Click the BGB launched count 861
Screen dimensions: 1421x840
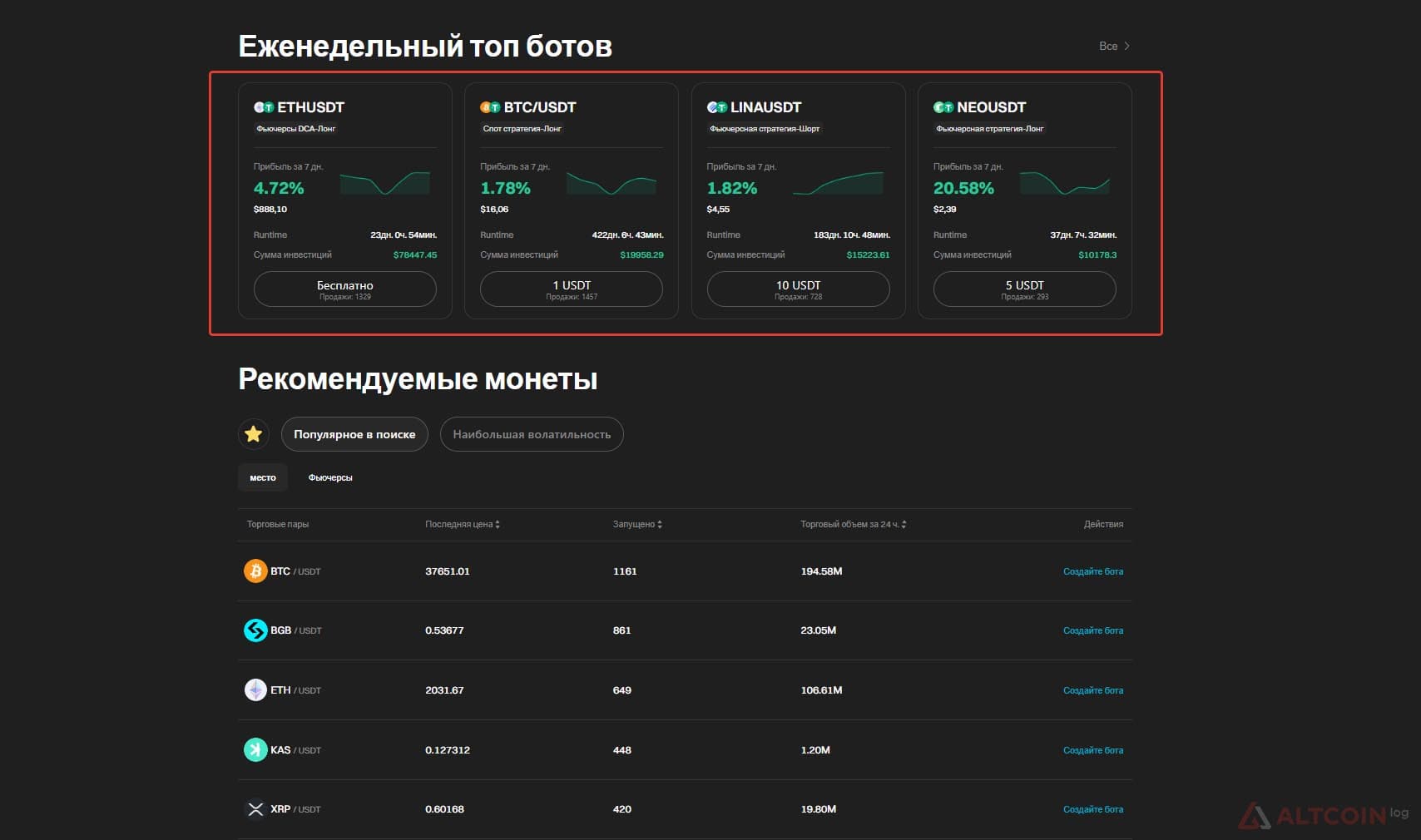(622, 630)
